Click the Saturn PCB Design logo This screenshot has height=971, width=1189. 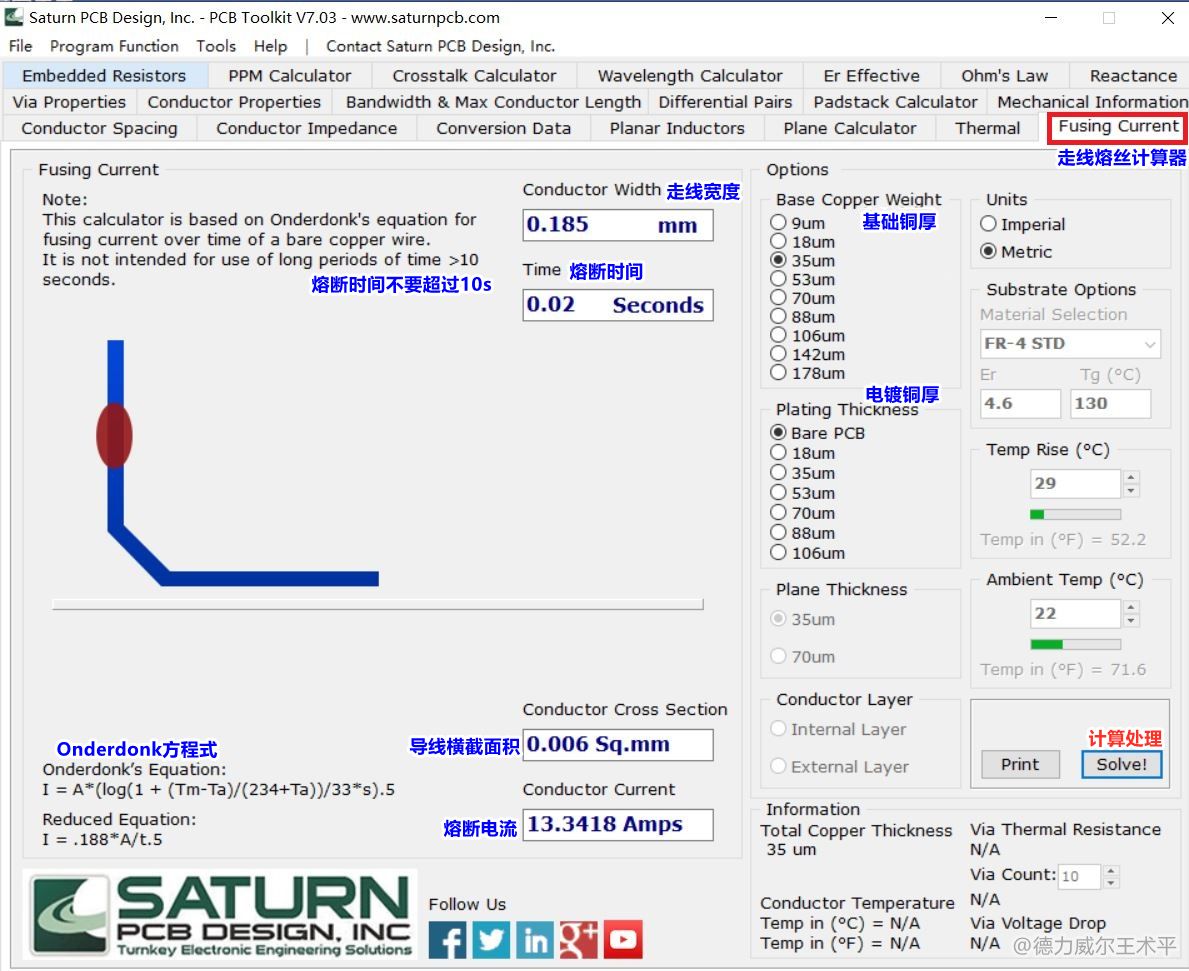pos(221,915)
